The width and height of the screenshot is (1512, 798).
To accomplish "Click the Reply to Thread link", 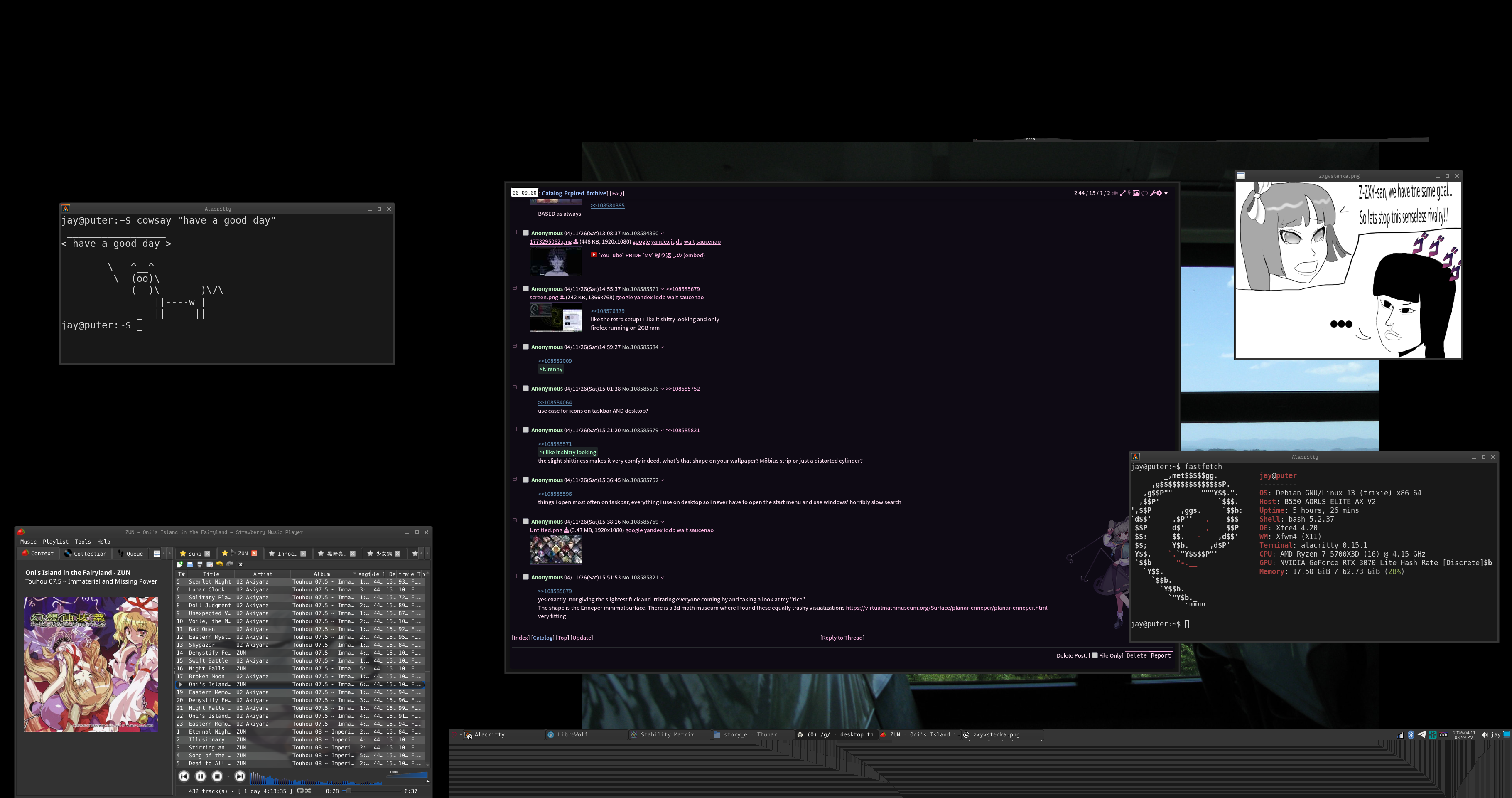I will (842, 638).
